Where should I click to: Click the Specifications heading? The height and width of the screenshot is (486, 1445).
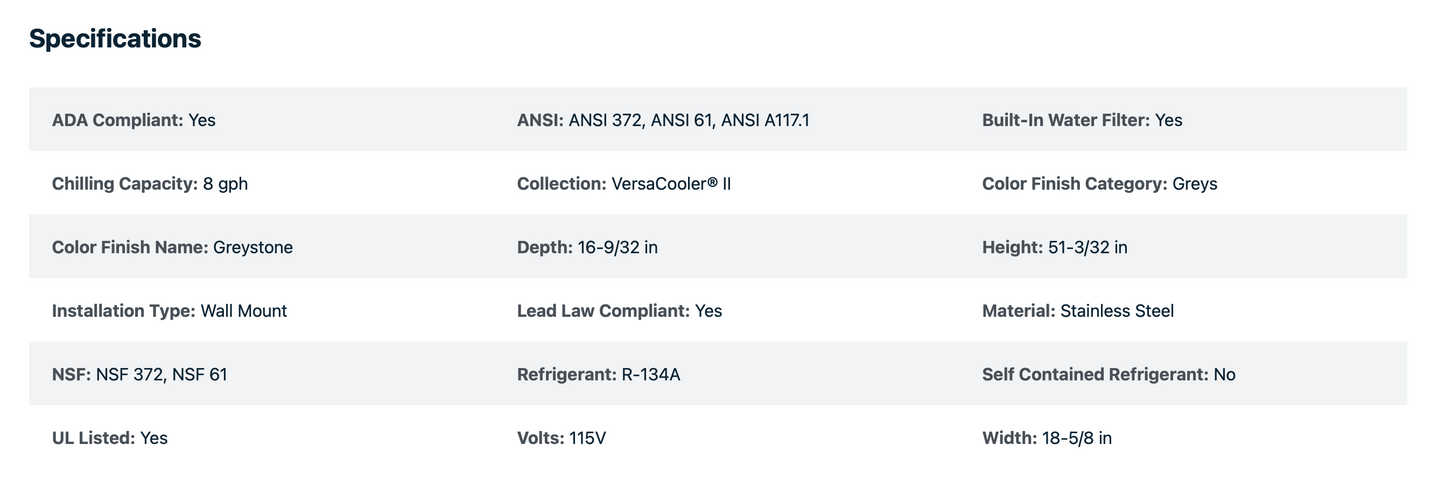click(x=115, y=39)
